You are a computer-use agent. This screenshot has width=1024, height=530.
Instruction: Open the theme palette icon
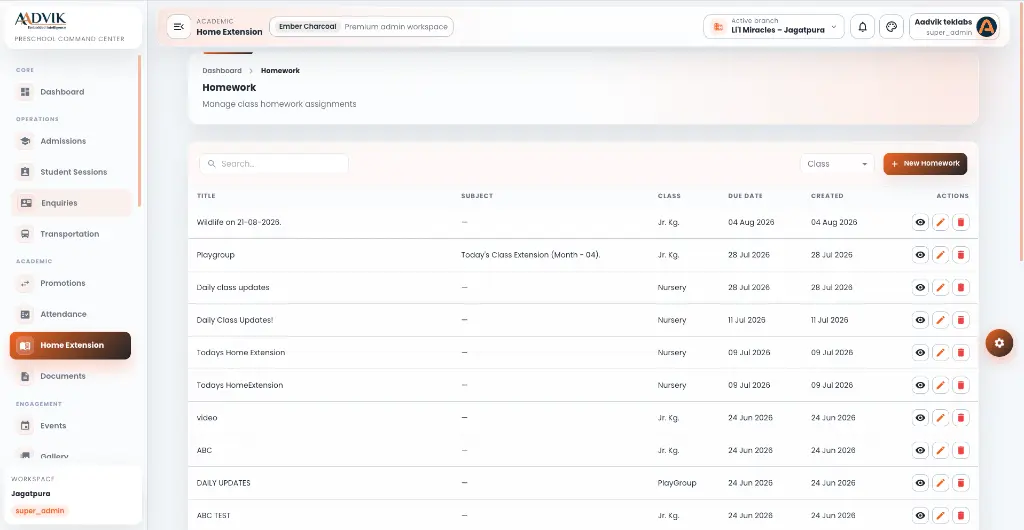coord(891,27)
